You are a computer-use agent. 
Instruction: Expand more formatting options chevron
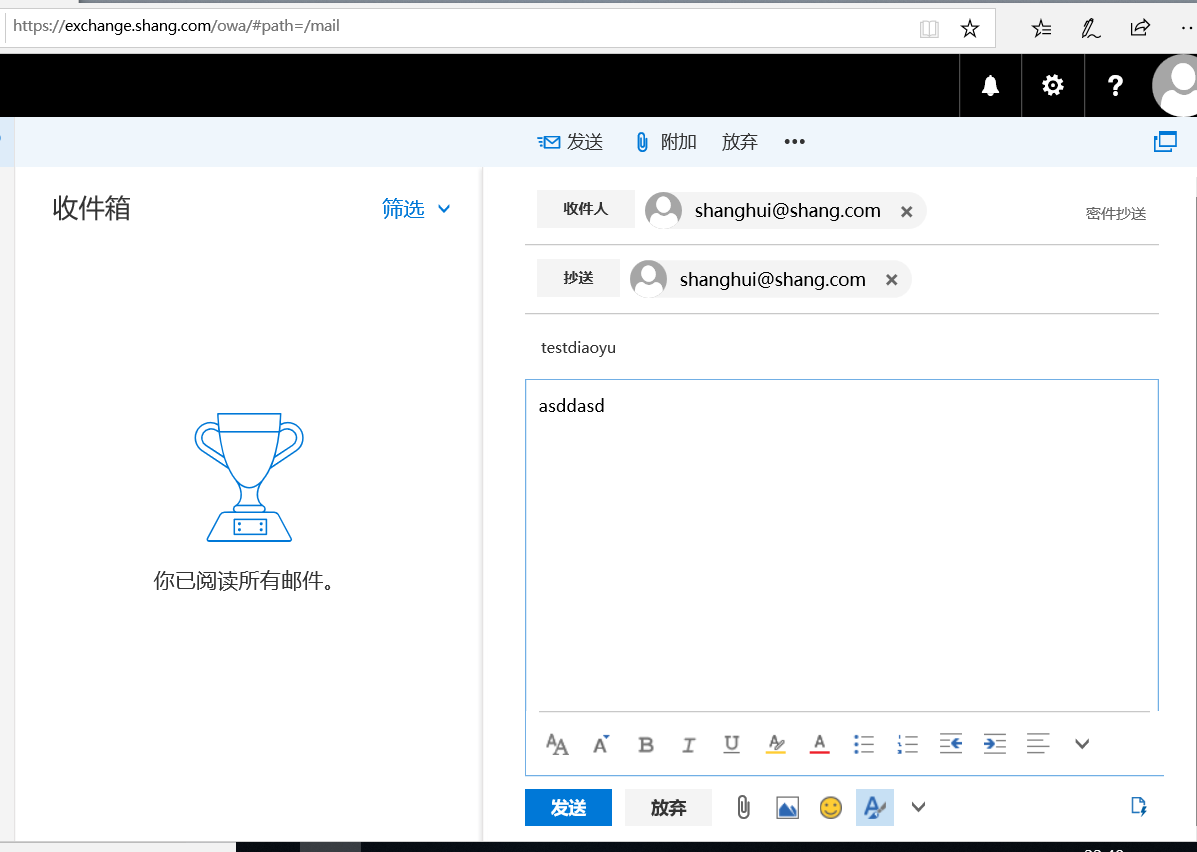(1081, 744)
